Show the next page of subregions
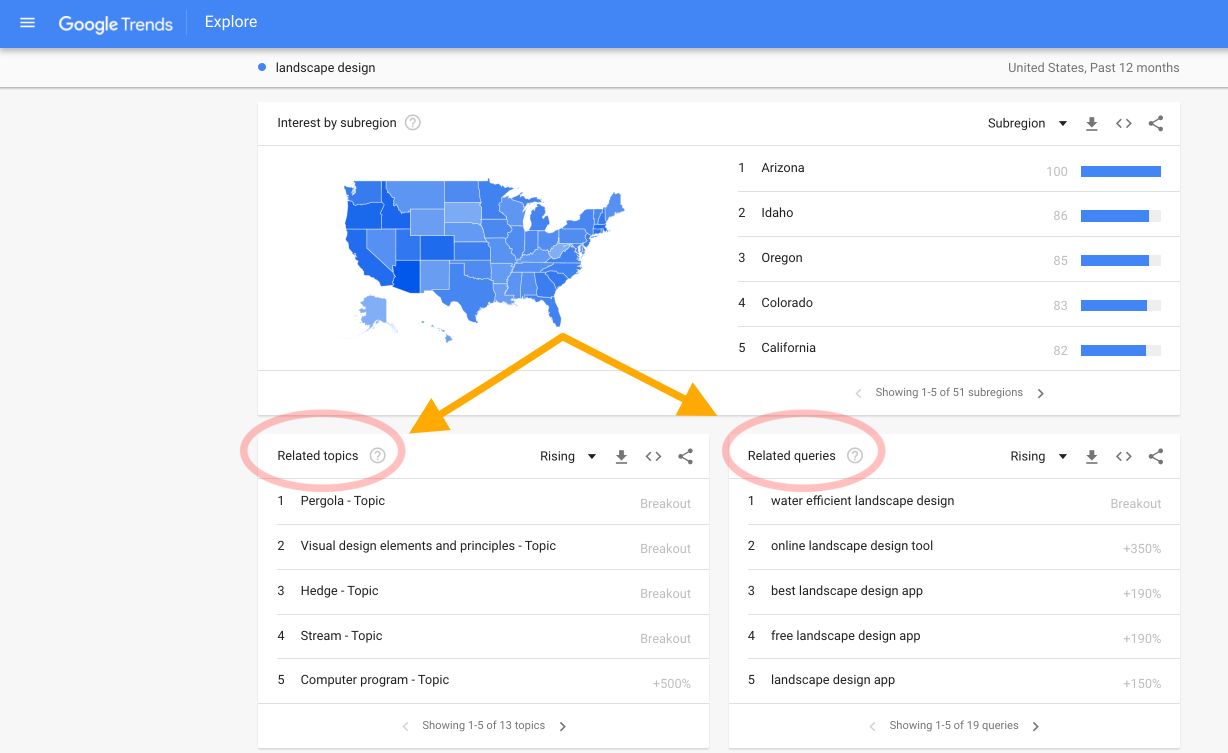Screen dimensions: 1228x753 [1040, 393]
